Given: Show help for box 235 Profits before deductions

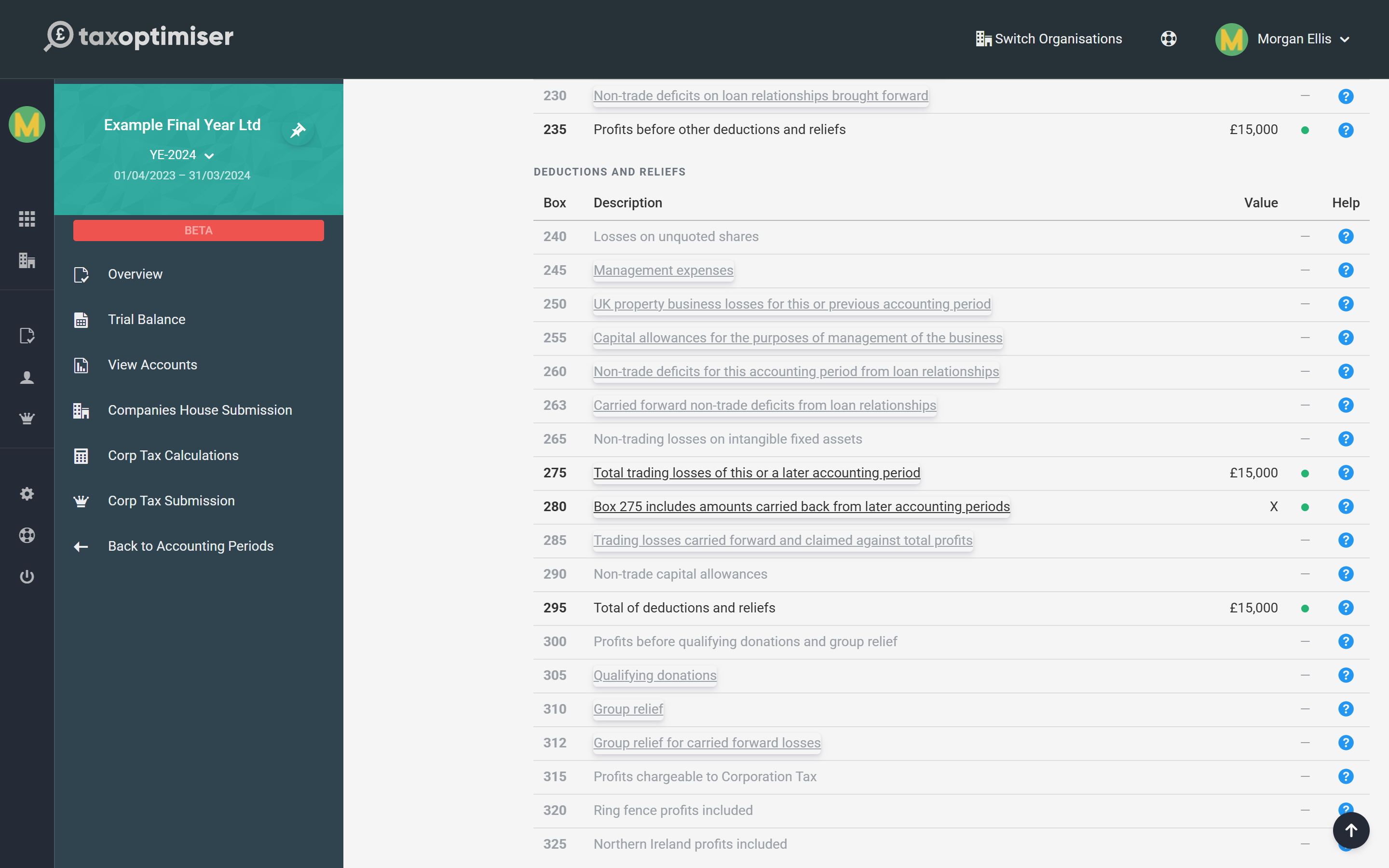Looking at the screenshot, I should point(1346,130).
